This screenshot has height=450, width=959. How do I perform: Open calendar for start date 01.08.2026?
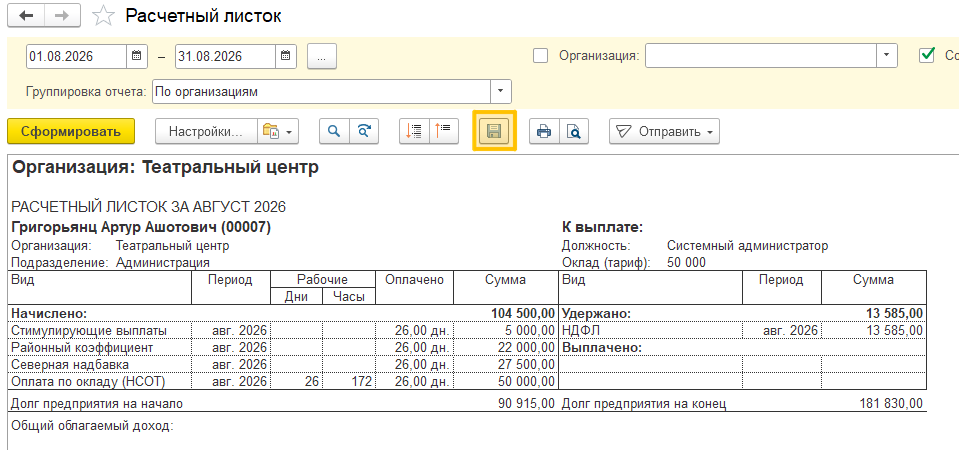point(137,56)
